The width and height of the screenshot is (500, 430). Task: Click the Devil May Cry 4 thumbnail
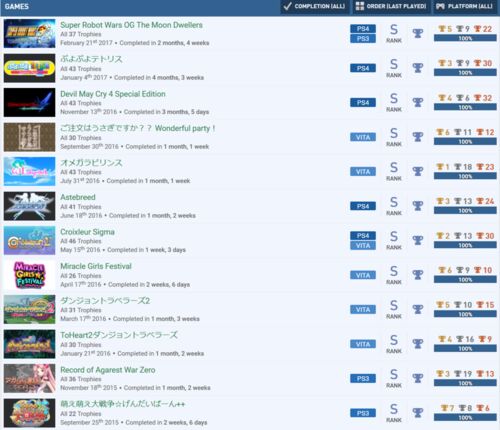click(x=29, y=102)
